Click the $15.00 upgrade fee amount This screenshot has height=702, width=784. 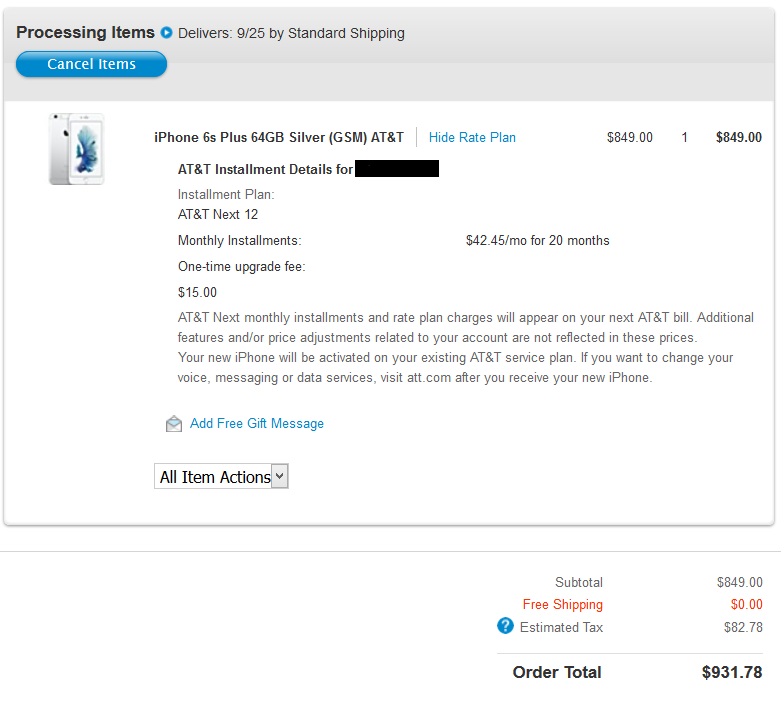pyautogui.click(x=197, y=293)
